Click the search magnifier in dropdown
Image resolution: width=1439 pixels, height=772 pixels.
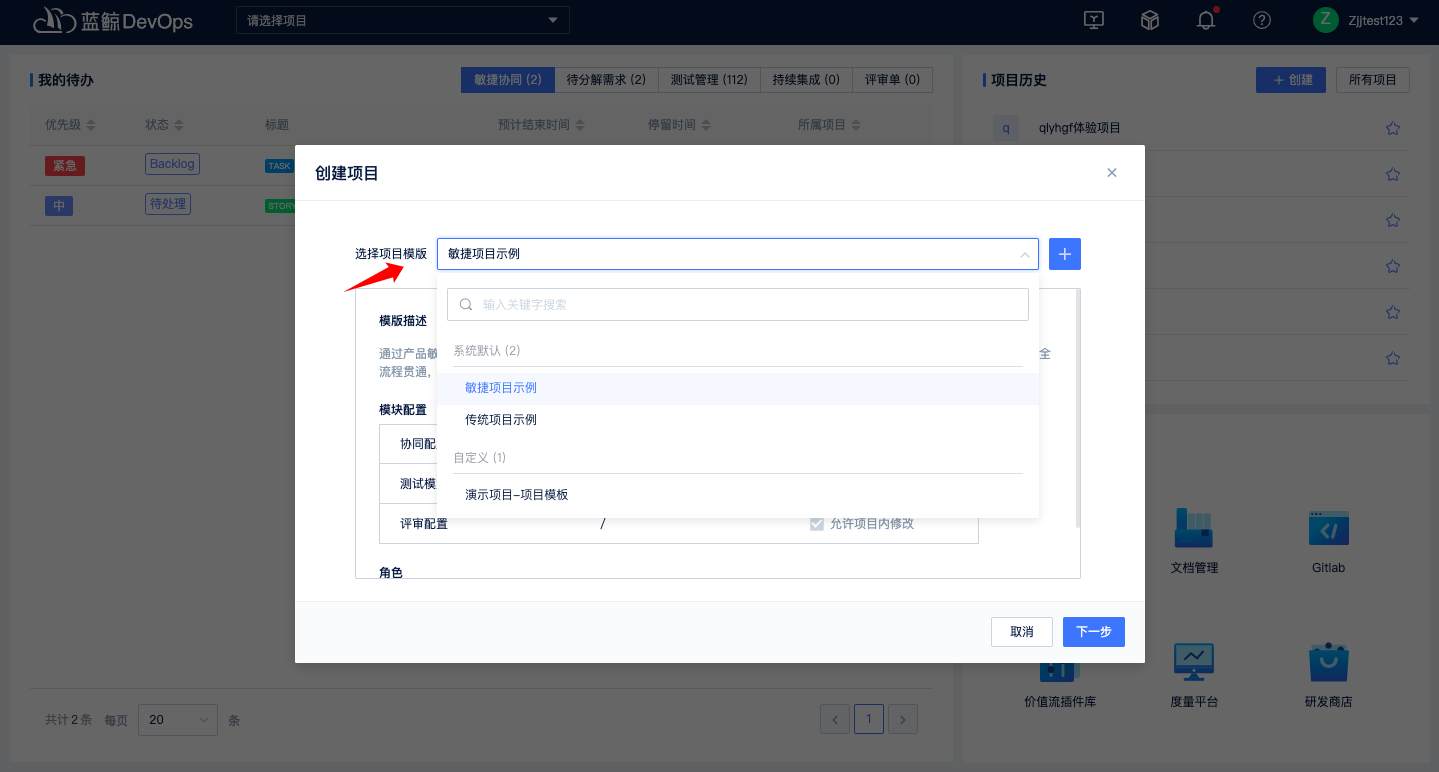466,305
